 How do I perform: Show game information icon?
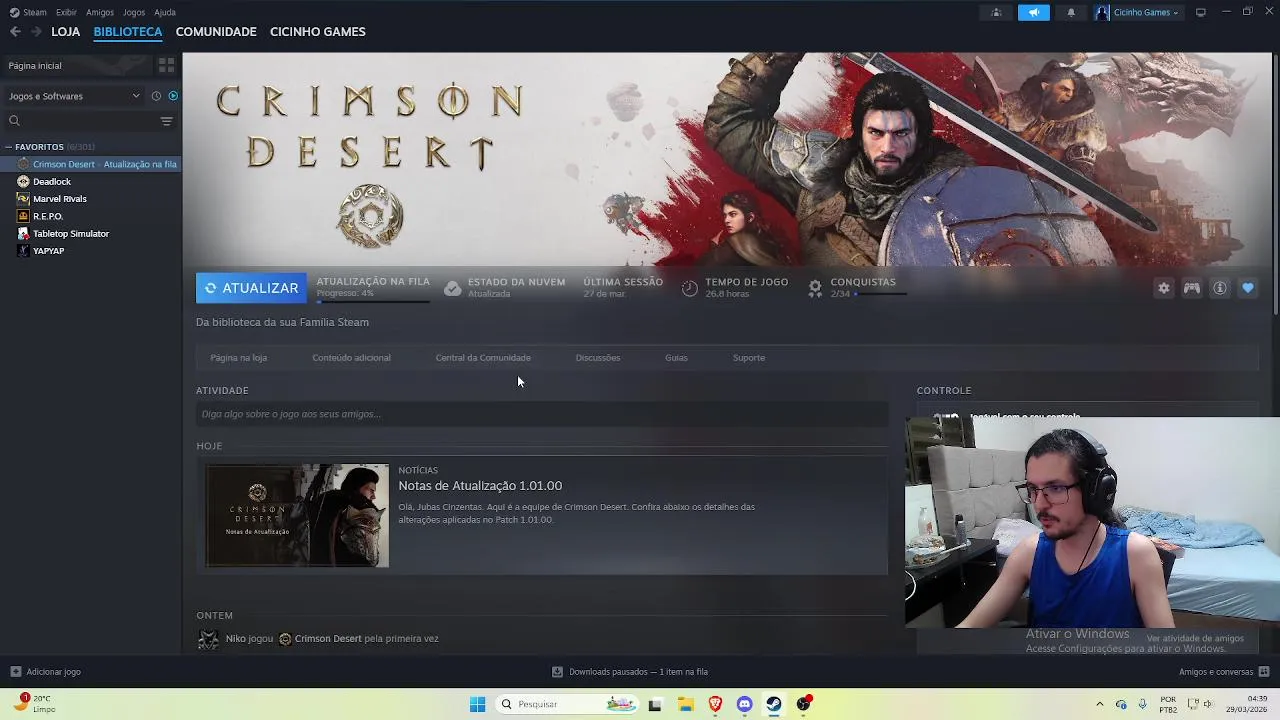(1220, 288)
